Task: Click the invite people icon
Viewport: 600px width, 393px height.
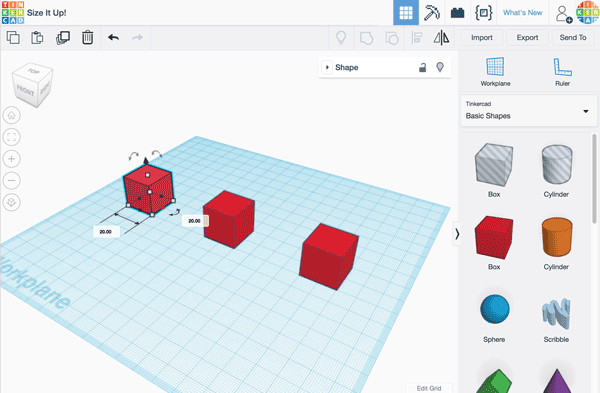Action: click(x=563, y=13)
